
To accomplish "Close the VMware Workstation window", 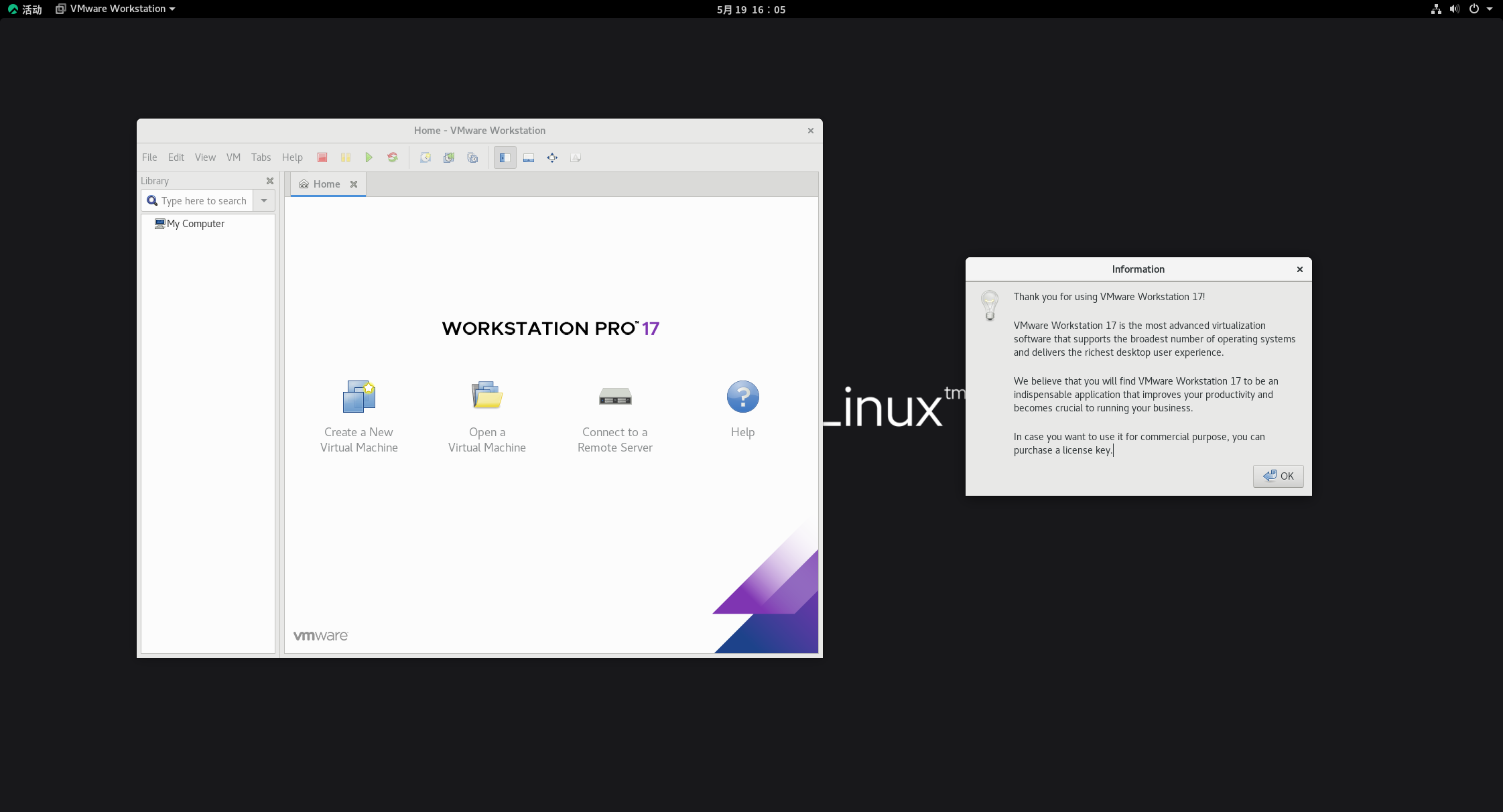I will click(811, 131).
